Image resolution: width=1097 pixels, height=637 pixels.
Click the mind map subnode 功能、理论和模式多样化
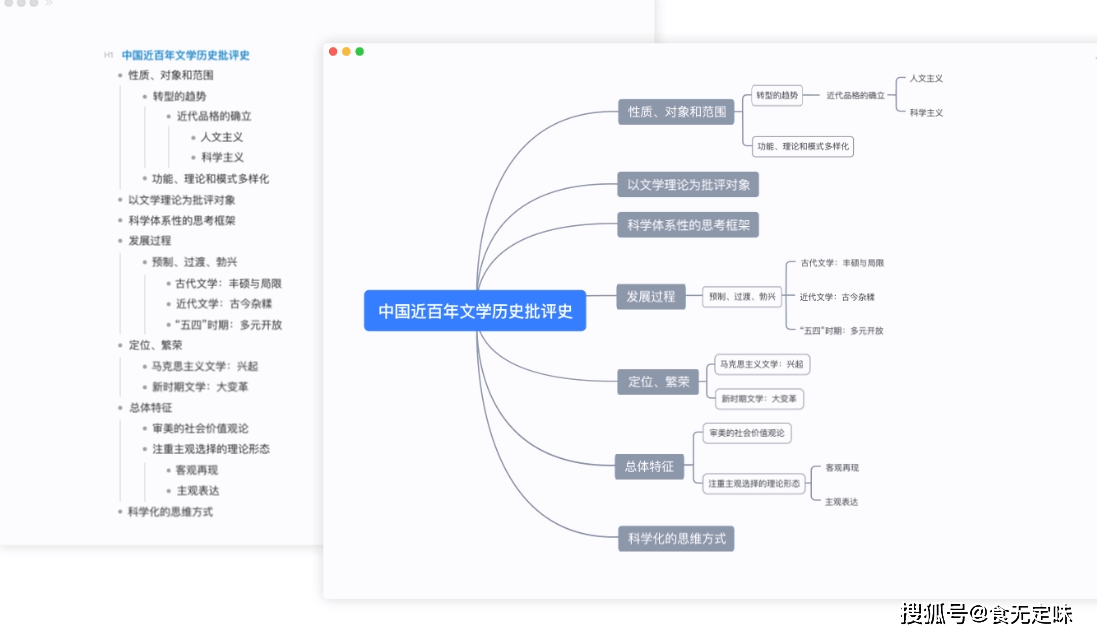(x=803, y=147)
